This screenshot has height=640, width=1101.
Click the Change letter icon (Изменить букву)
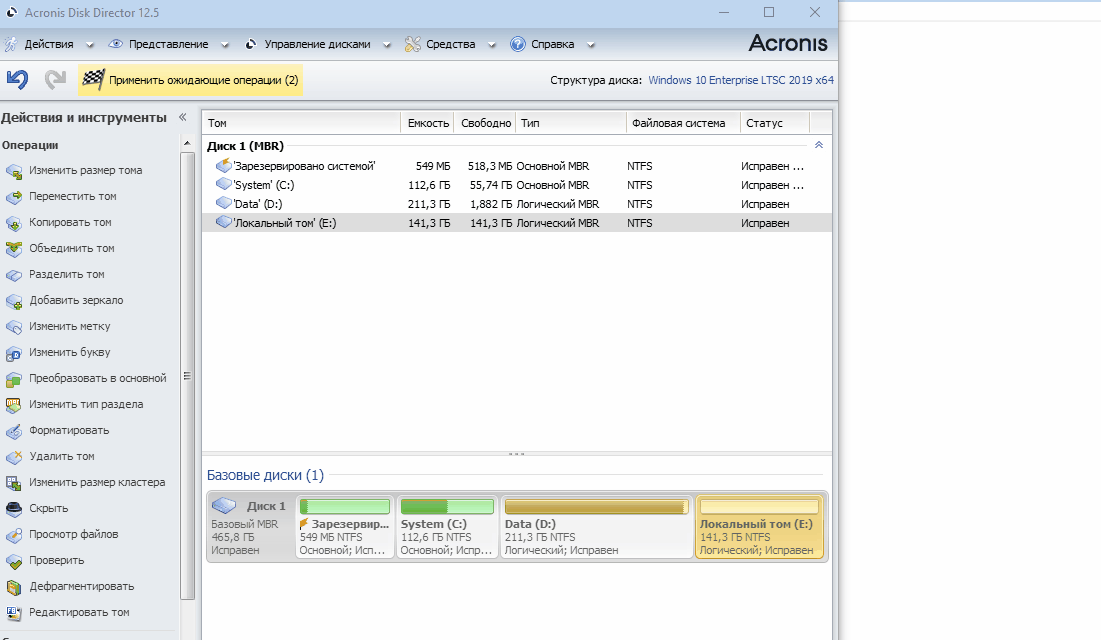point(14,353)
